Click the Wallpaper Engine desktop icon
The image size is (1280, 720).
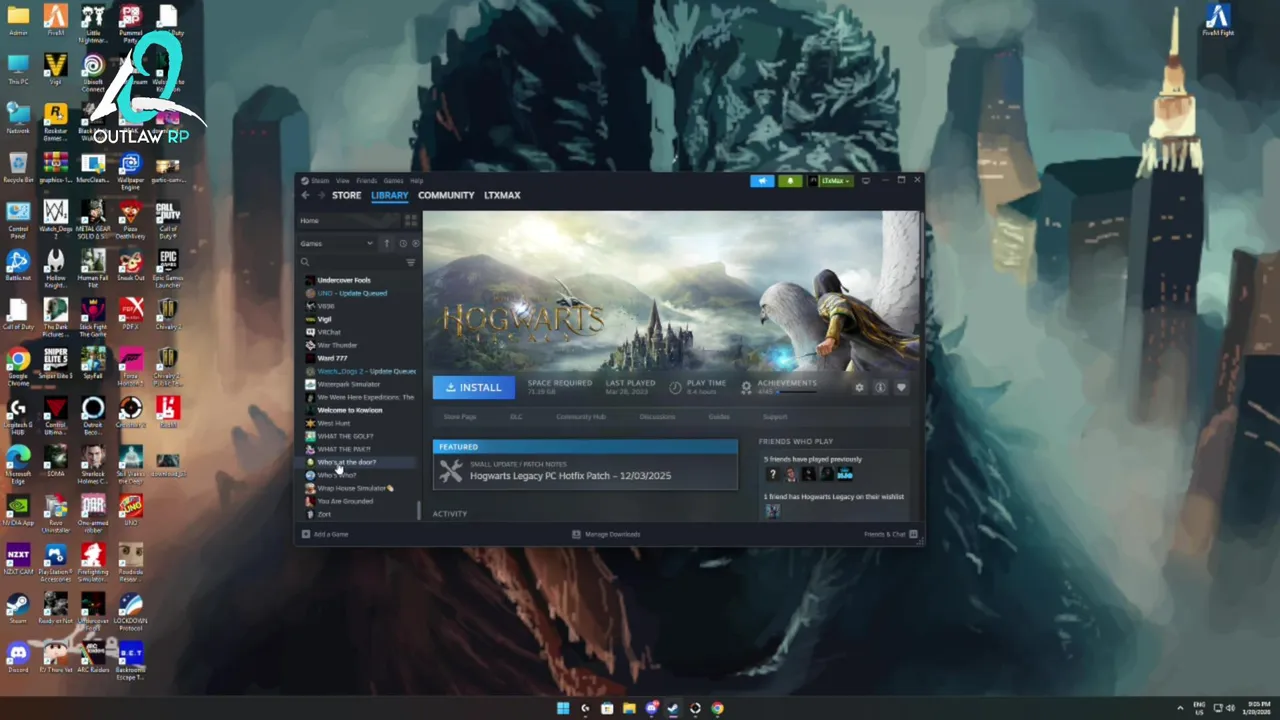click(x=130, y=169)
